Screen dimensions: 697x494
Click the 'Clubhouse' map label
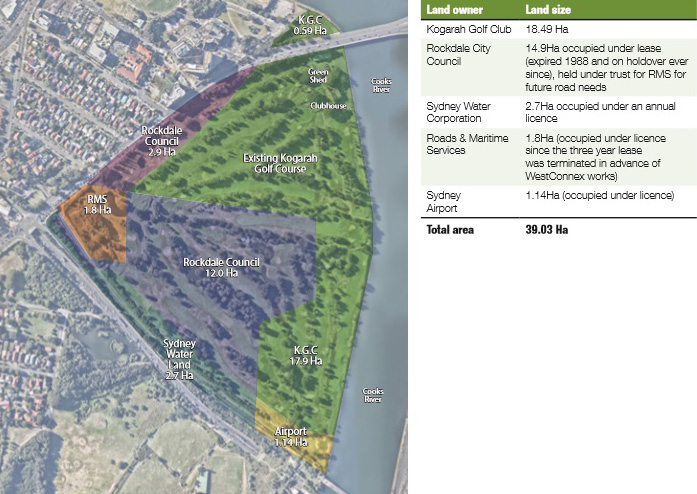(328, 106)
